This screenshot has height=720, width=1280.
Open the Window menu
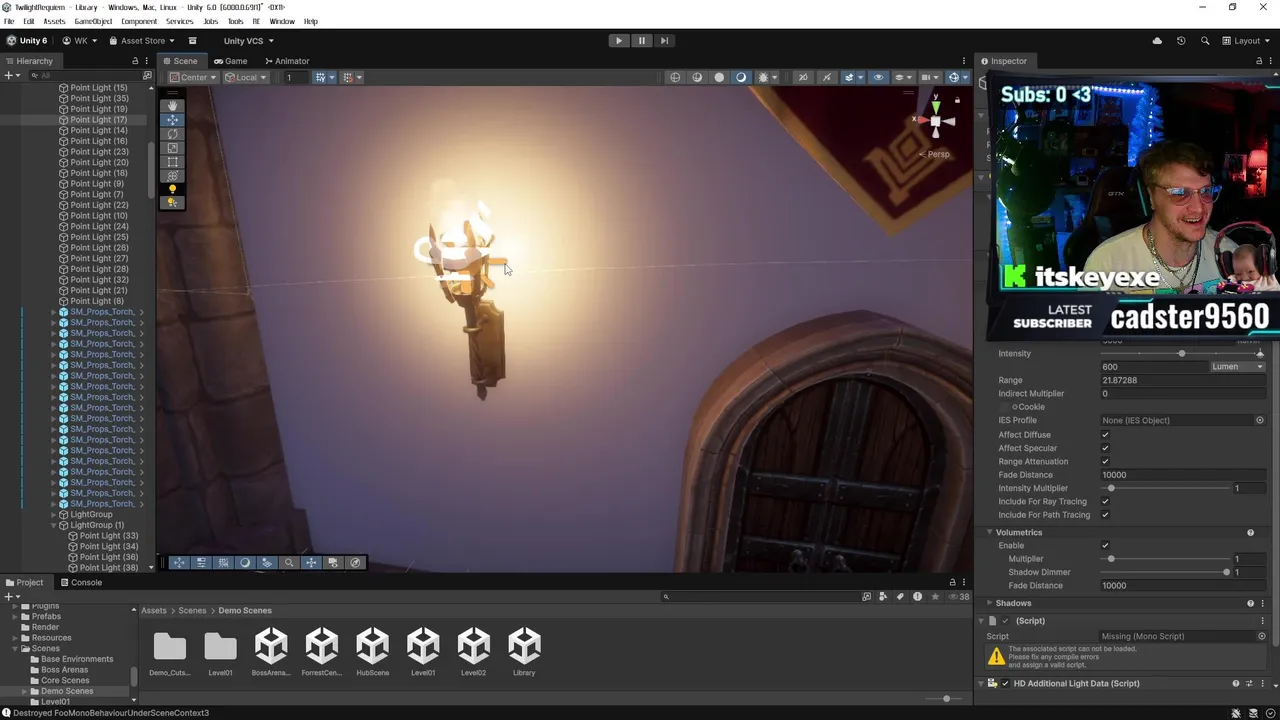pyautogui.click(x=282, y=21)
